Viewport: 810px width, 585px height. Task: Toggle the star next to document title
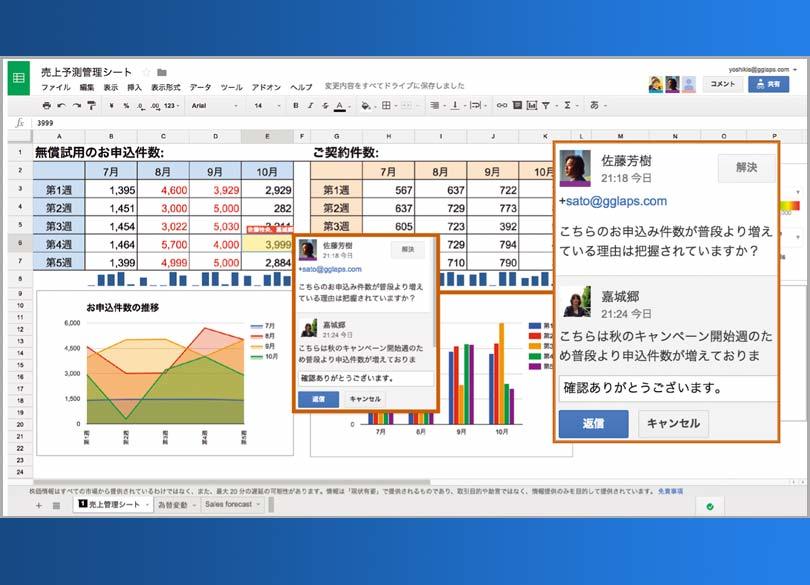[x=146, y=72]
